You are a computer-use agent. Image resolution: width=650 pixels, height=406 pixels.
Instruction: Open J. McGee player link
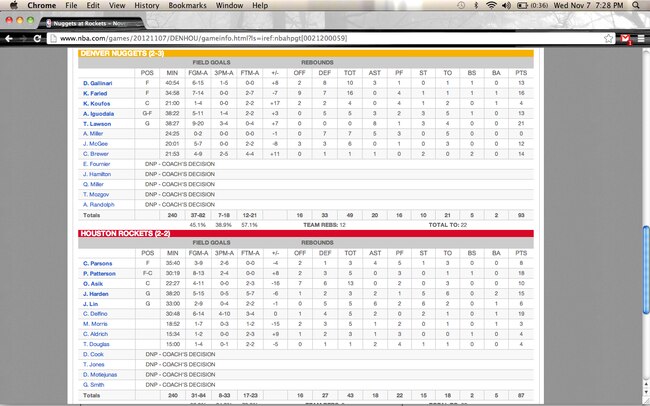point(95,143)
